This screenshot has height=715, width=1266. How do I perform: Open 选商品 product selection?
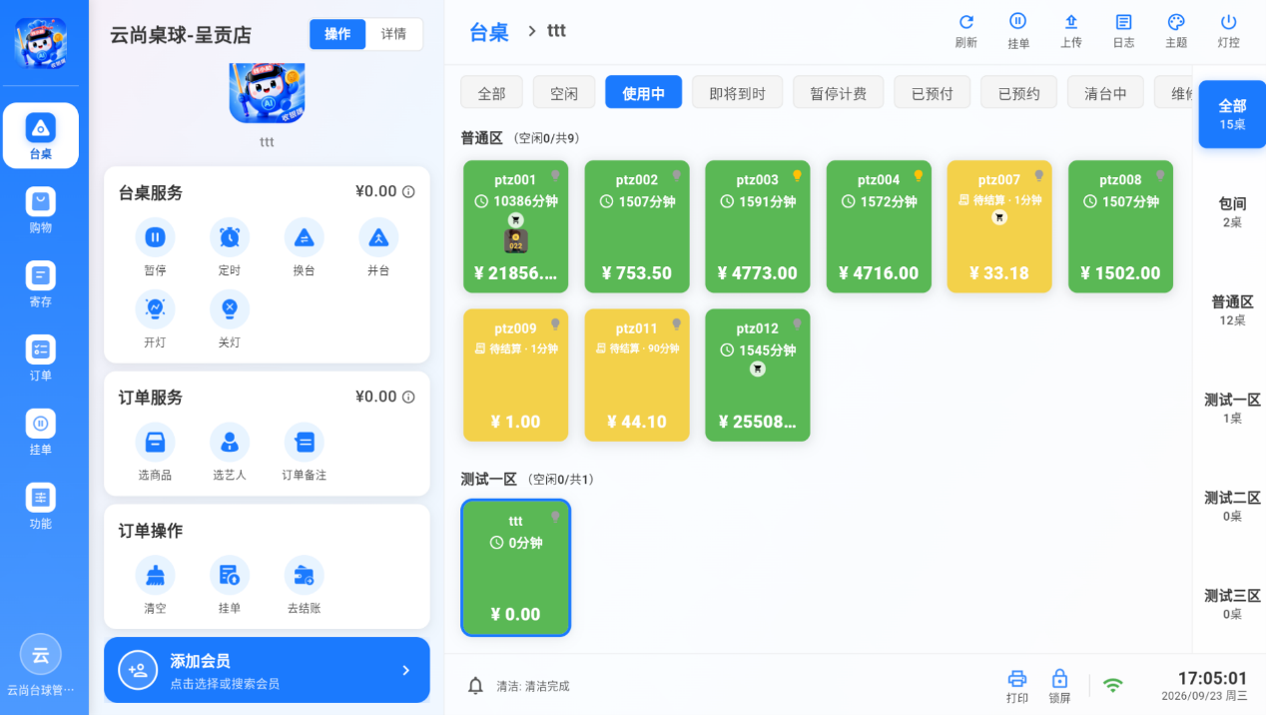pos(155,442)
